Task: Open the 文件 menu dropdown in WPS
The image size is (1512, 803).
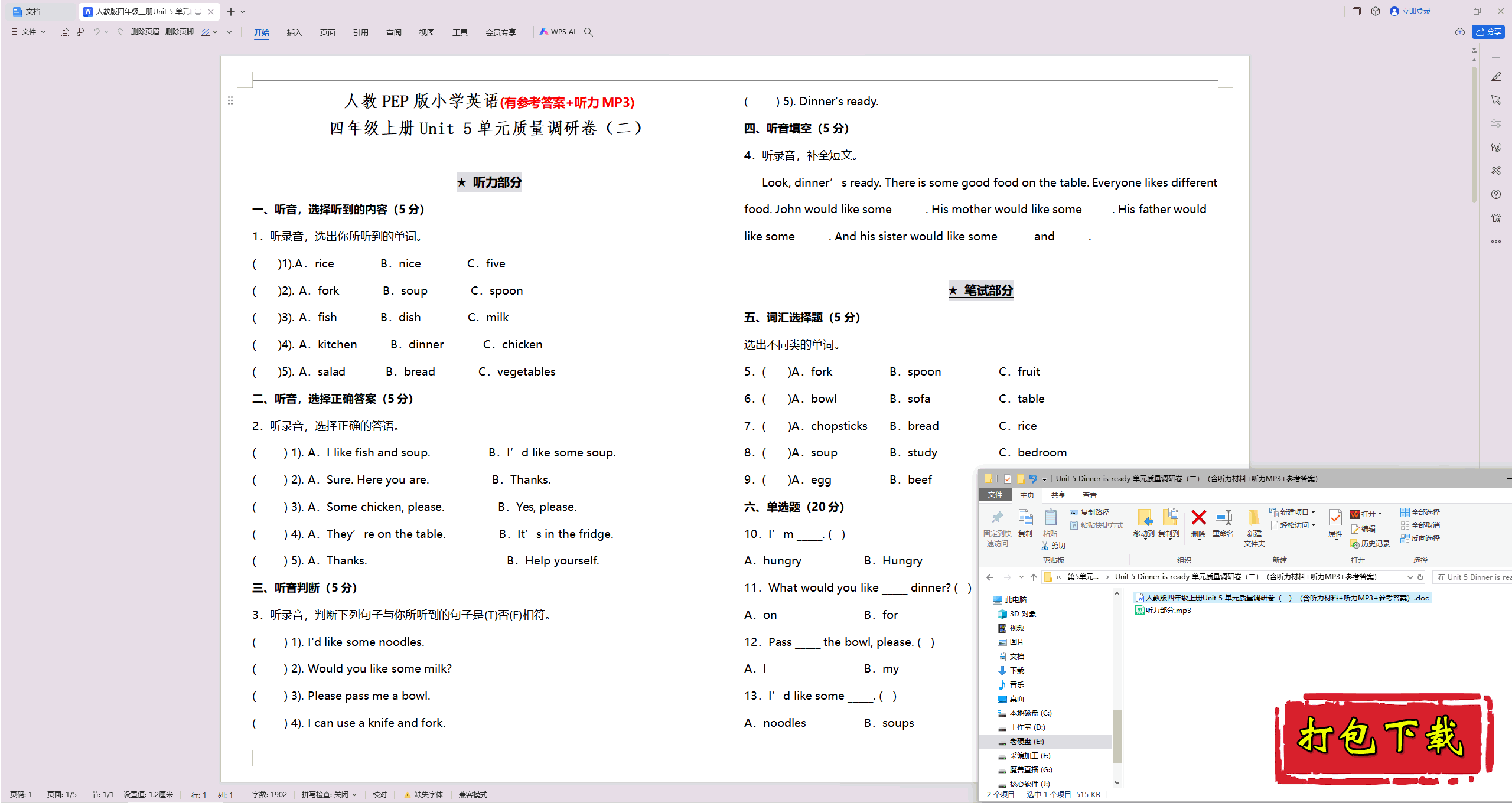Action: tap(28, 32)
